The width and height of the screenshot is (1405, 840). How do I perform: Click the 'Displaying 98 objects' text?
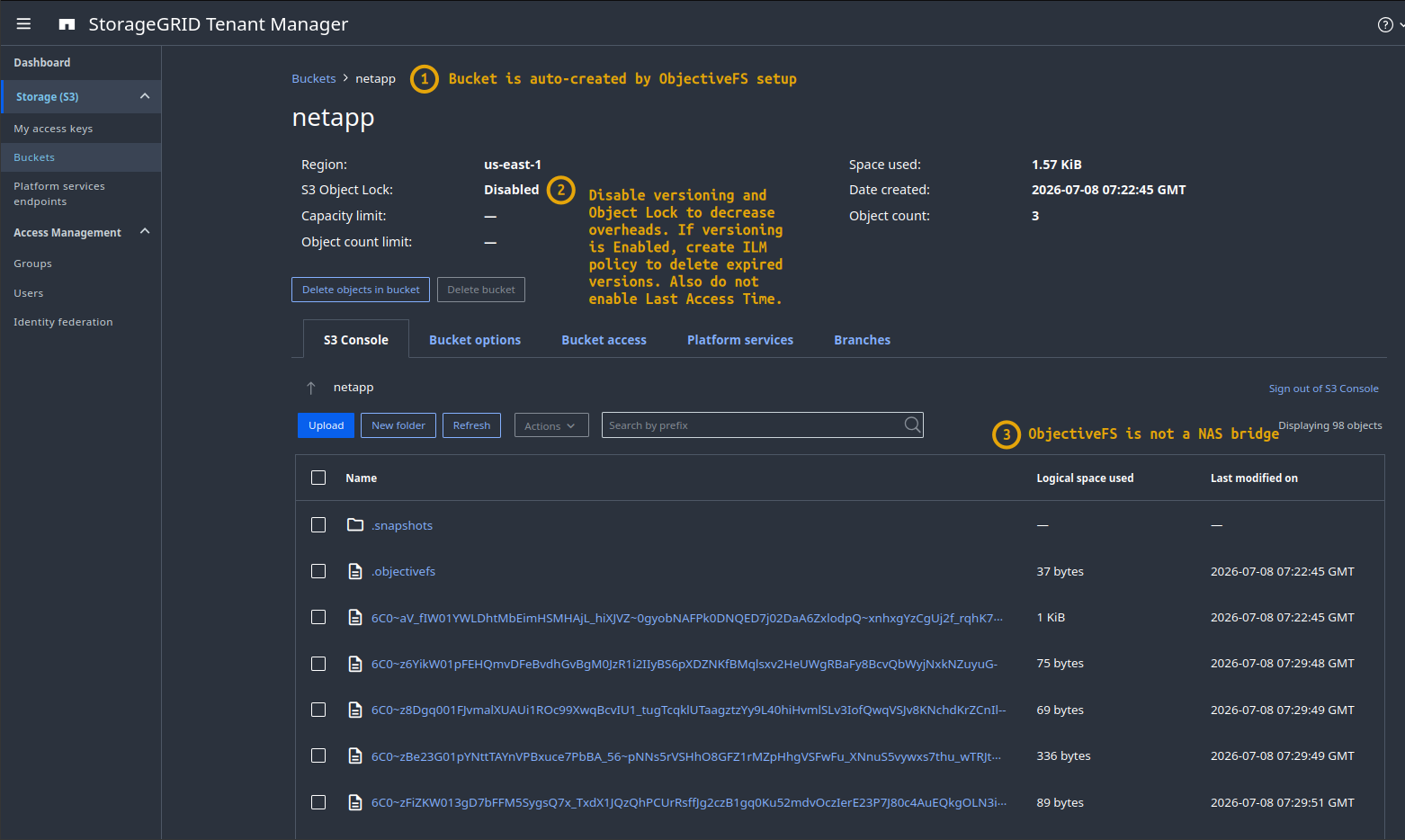click(x=1330, y=425)
